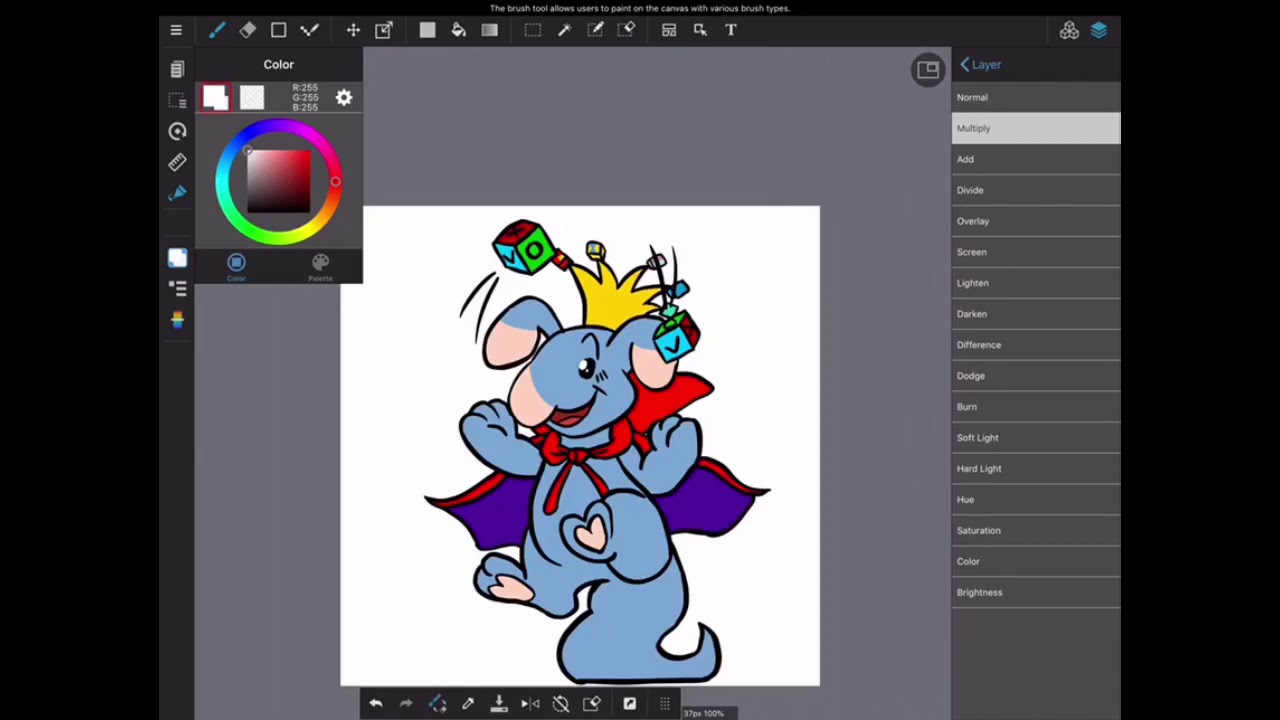Switch to the Palette tab
1280x720 pixels.
[x=320, y=267]
